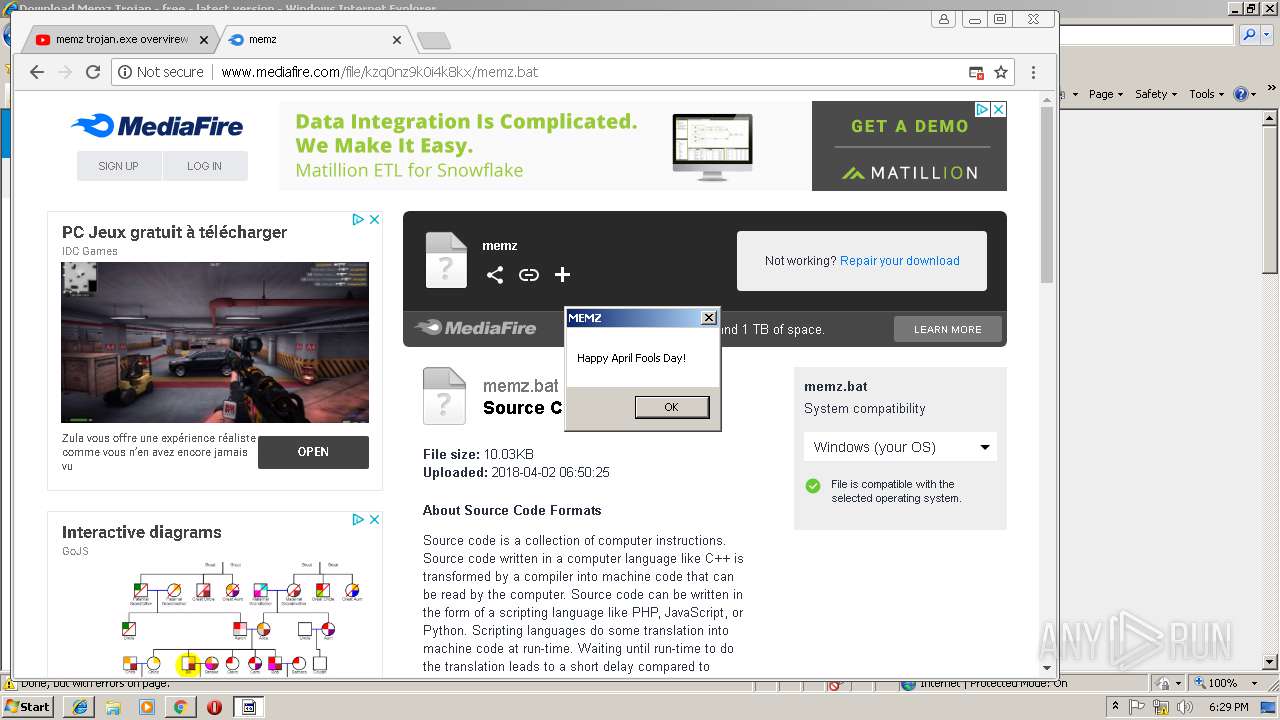Select the memz MediaFire tab
The image size is (1280, 720).
coord(310,40)
